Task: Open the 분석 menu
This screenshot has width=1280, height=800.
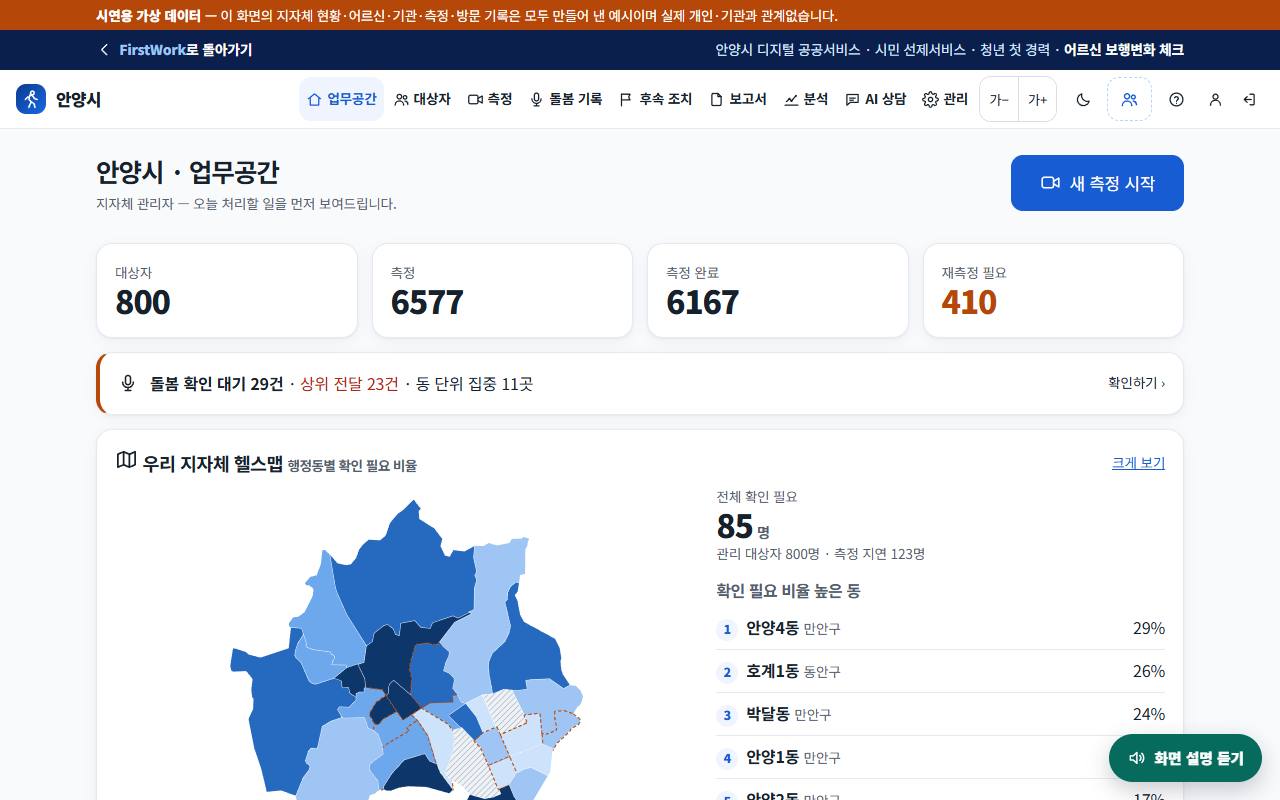Action: coord(806,99)
